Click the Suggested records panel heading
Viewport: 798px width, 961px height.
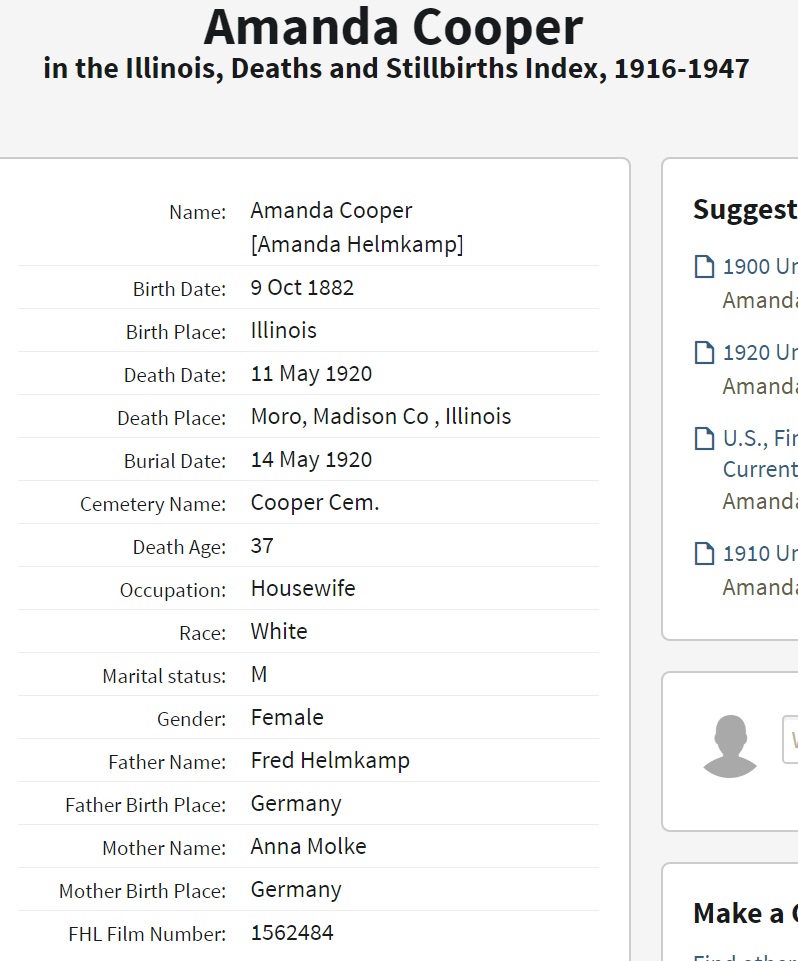pos(744,210)
